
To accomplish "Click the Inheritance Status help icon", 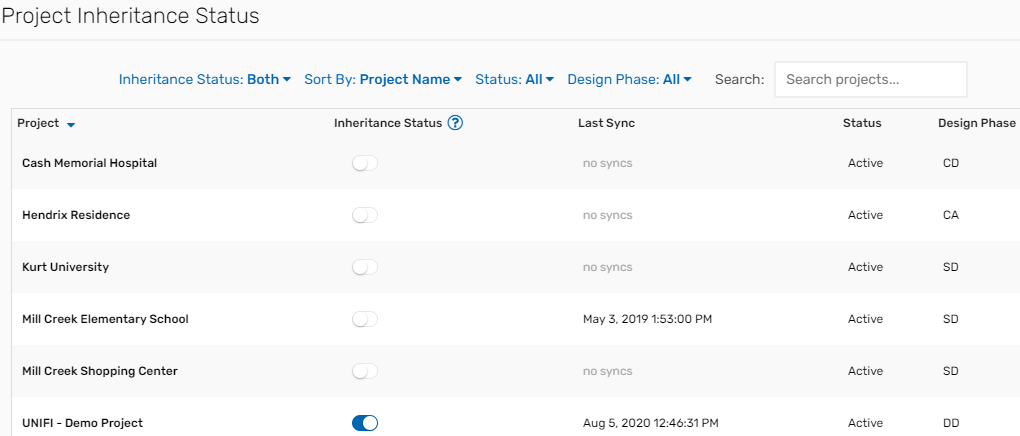I will point(455,123).
